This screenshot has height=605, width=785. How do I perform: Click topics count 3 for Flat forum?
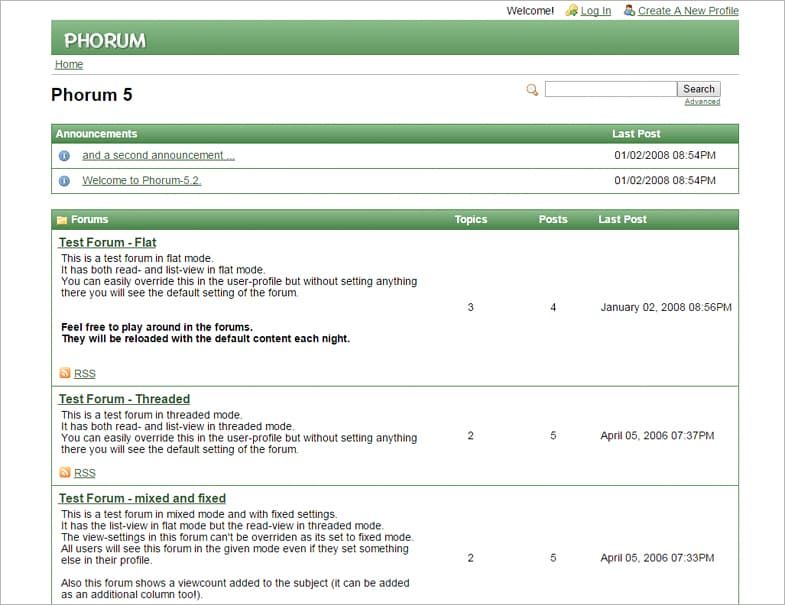(x=471, y=308)
